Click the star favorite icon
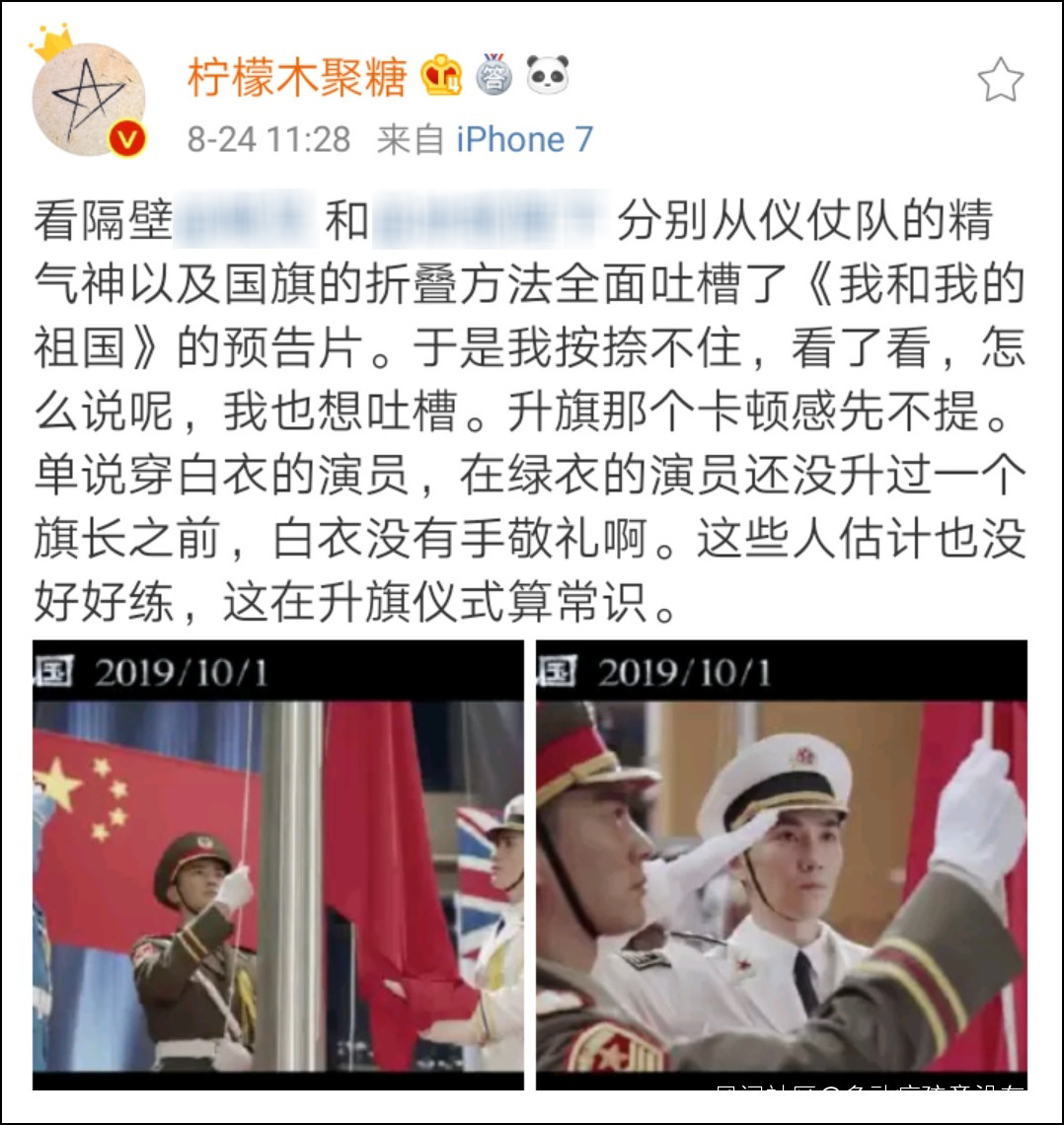The width and height of the screenshot is (1064, 1125). (x=1000, y=80)
